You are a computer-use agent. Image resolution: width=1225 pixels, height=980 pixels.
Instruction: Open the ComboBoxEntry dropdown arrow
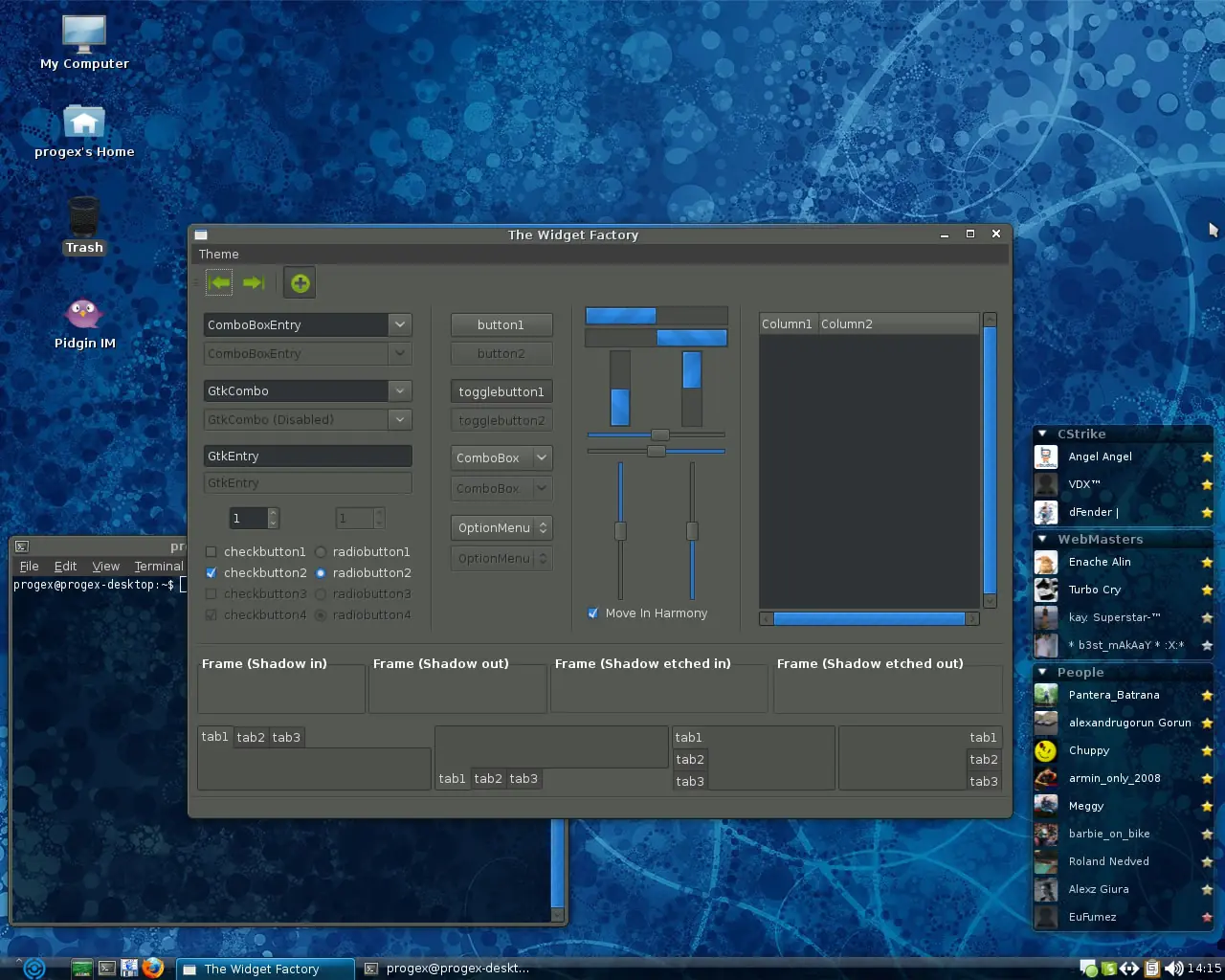tap(400, 324)
